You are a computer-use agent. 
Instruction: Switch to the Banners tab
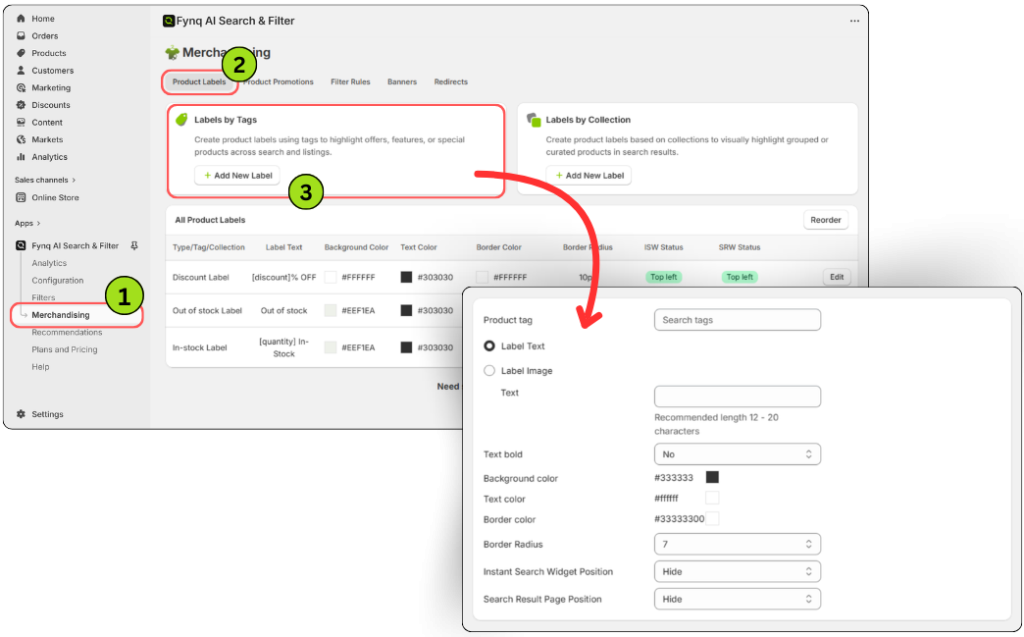[x=402, y=82]
